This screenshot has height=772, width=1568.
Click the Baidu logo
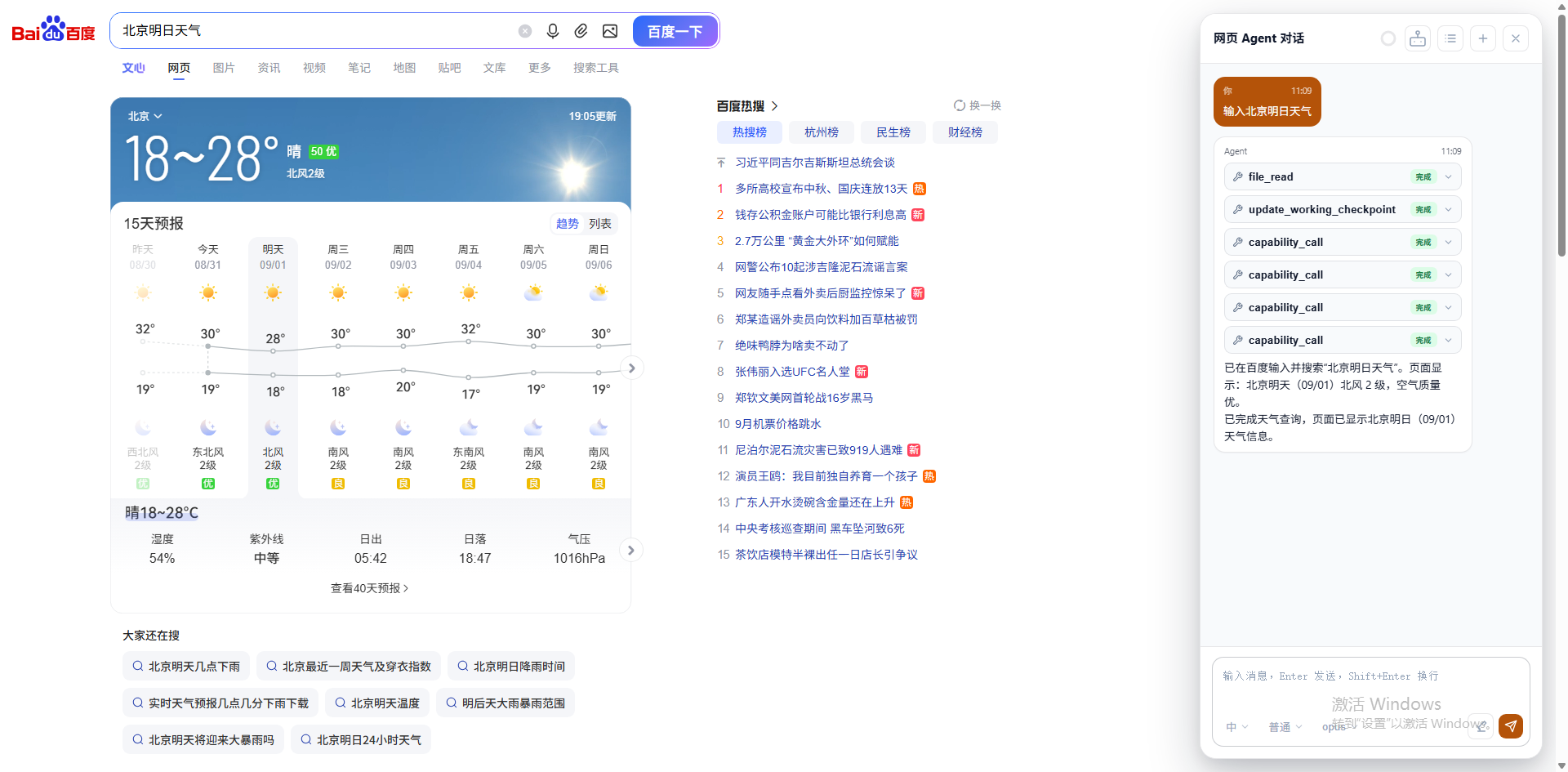(53, 29)
